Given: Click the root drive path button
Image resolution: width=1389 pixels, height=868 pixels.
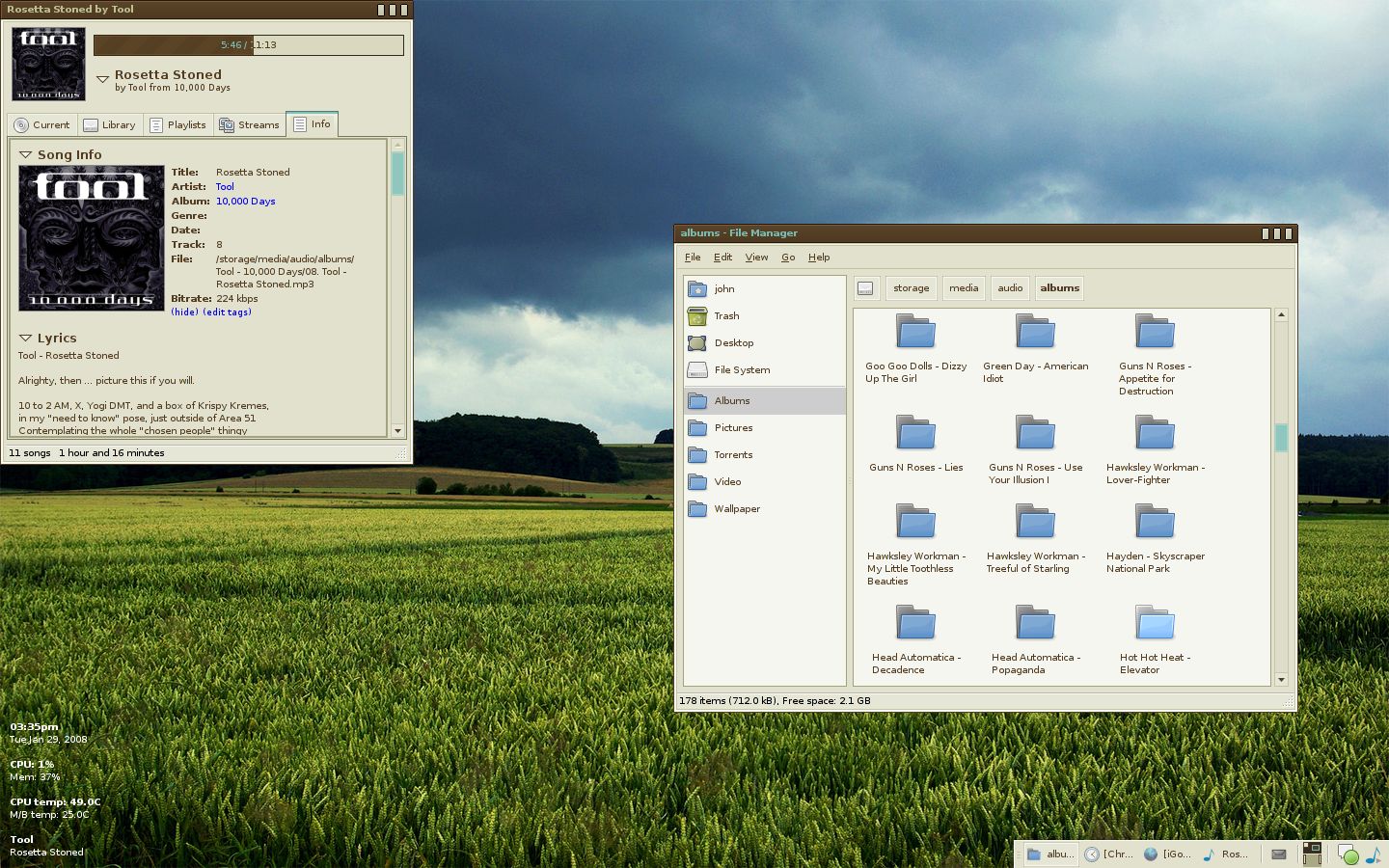Looking at the screenshot, I should click(x=865, y=288).
